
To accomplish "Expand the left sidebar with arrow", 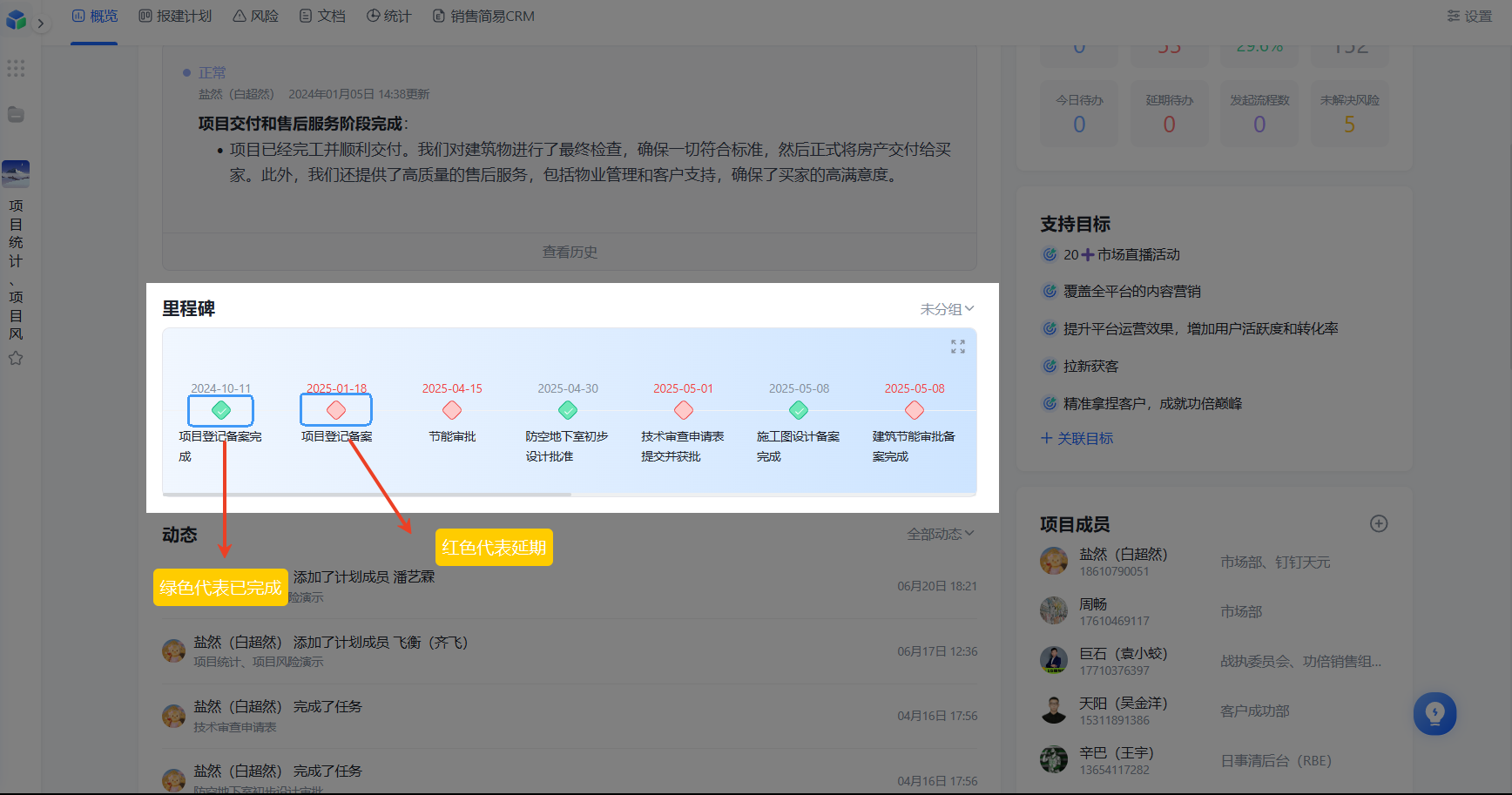I will click(40, 24).
